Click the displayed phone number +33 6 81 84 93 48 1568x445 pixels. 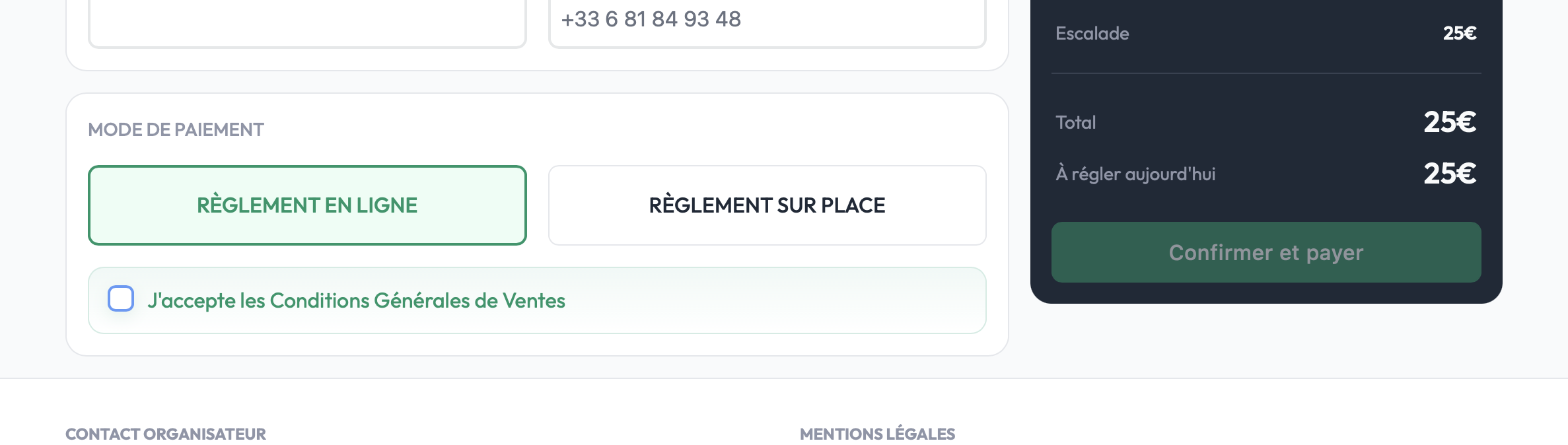tap(652, 18)
